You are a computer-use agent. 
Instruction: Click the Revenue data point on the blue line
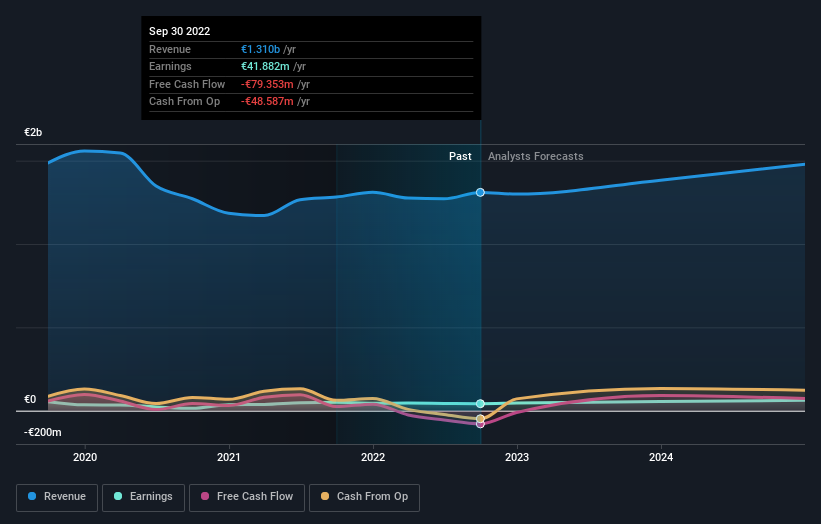point(480,193)
